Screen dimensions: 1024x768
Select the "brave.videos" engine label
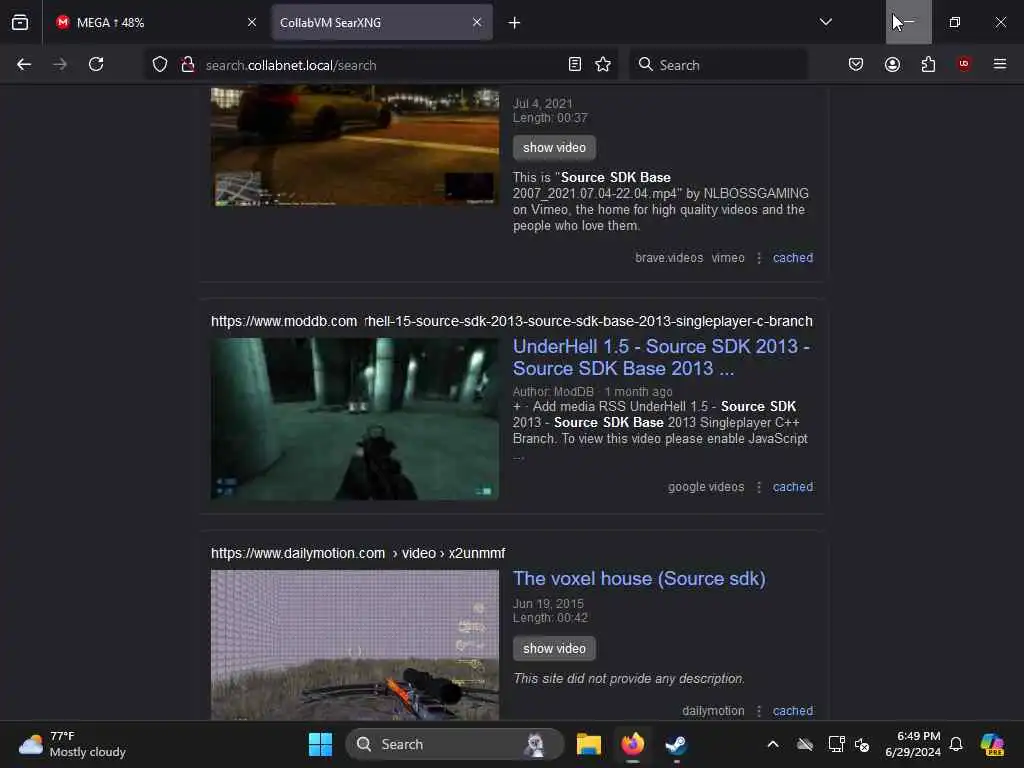(x=669, y=258)
